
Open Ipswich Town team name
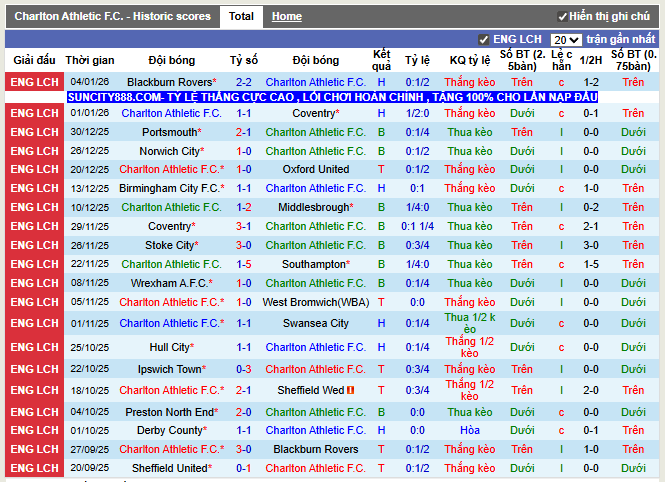tap(172, 369)
